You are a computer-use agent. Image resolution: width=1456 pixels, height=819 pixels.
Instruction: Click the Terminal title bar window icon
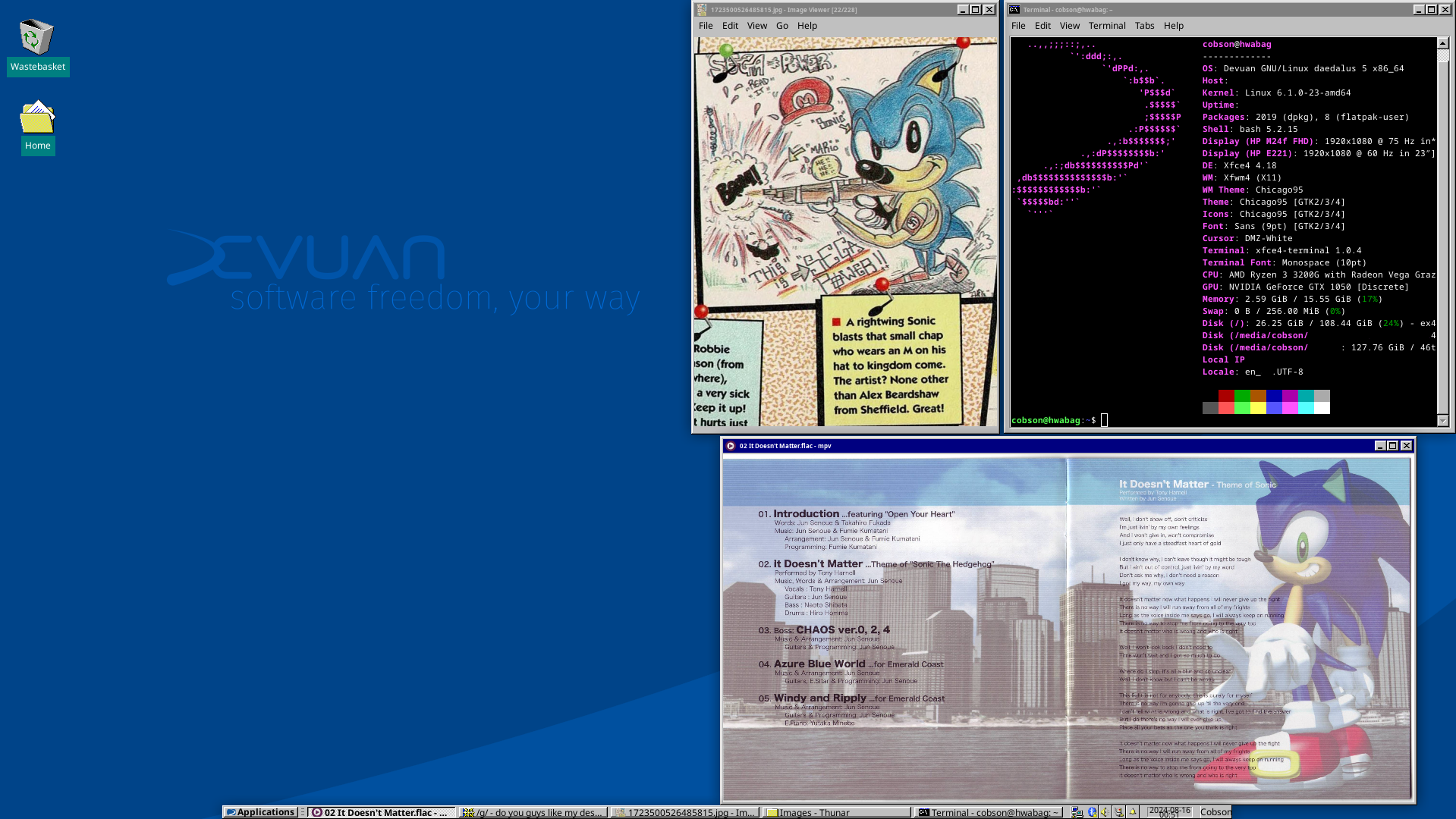coord(1014,10)
